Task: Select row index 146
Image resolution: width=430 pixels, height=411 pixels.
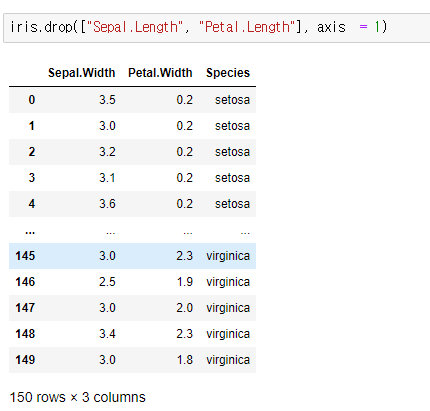Action: click(25, 282)
